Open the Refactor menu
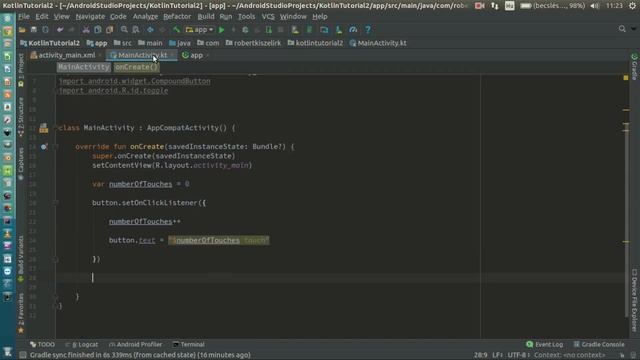640x360 pixels. (177, 17)
